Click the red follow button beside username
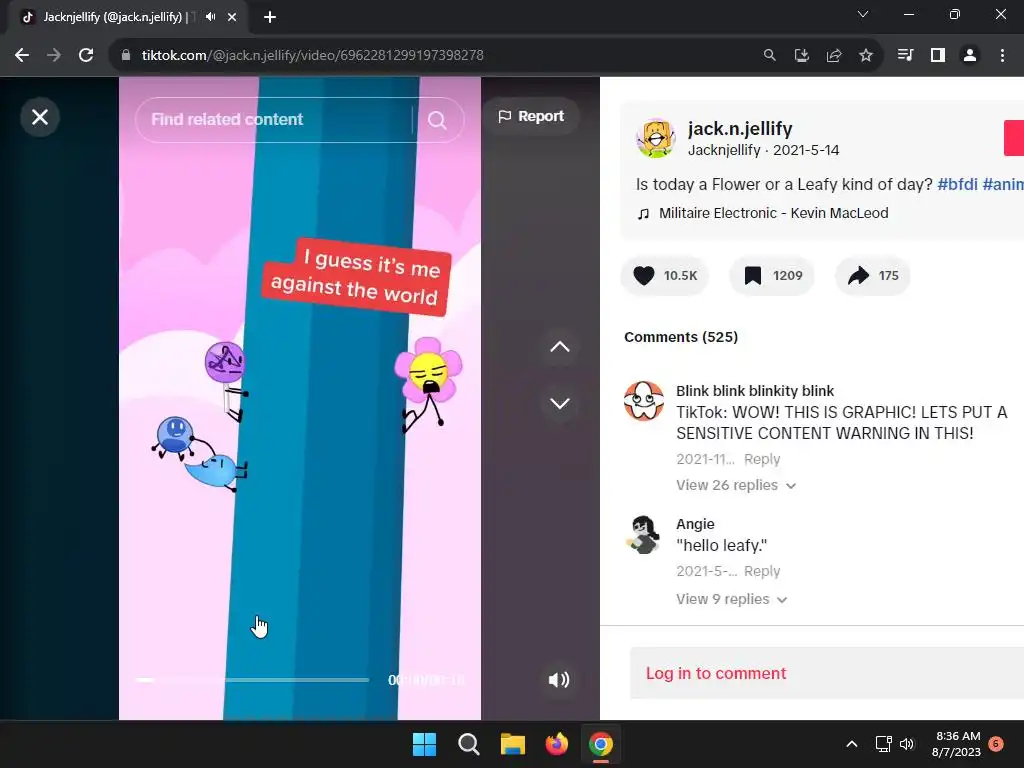Screen dimensions: 1024x768 [x=1014, y=138]
